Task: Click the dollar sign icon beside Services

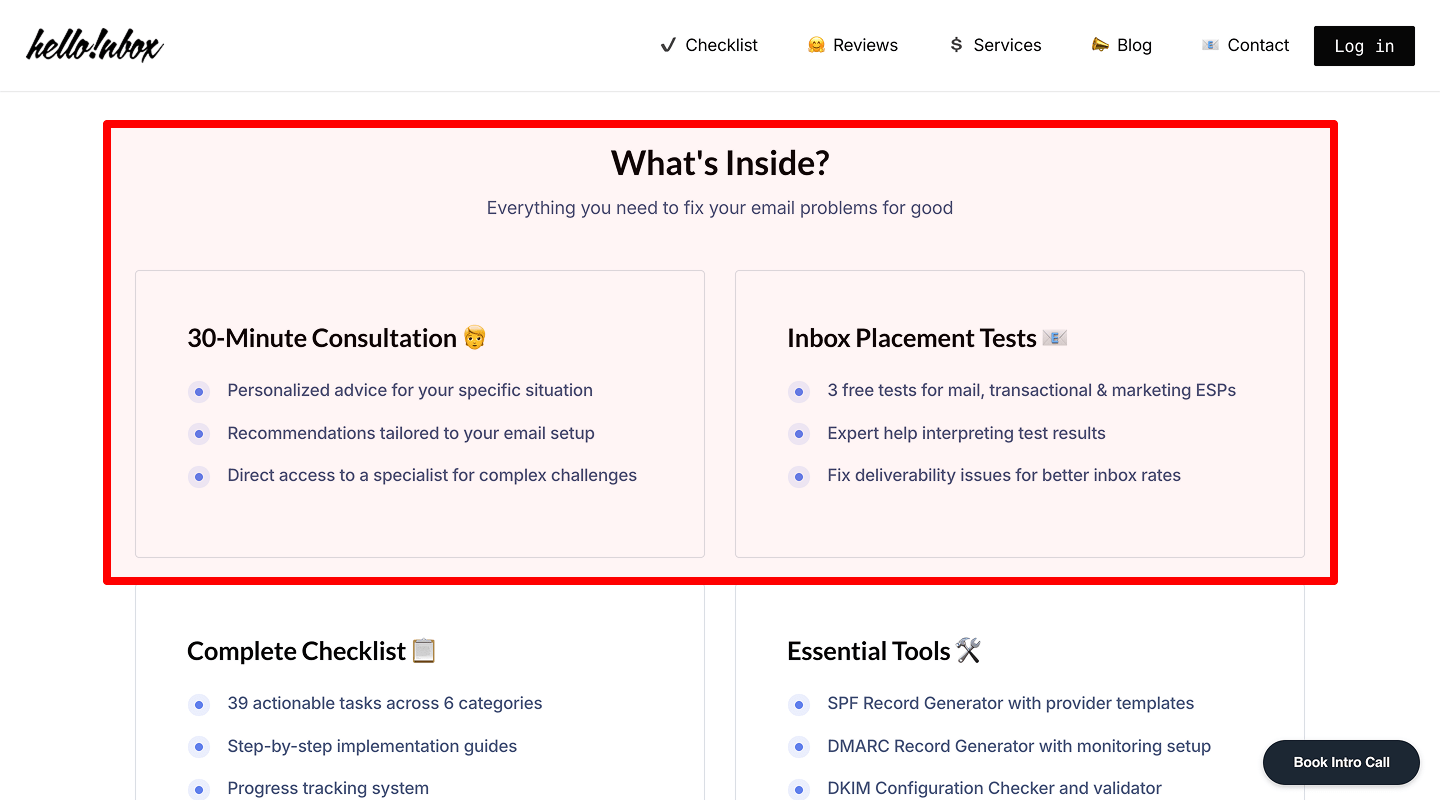Action: coord(955,45)
